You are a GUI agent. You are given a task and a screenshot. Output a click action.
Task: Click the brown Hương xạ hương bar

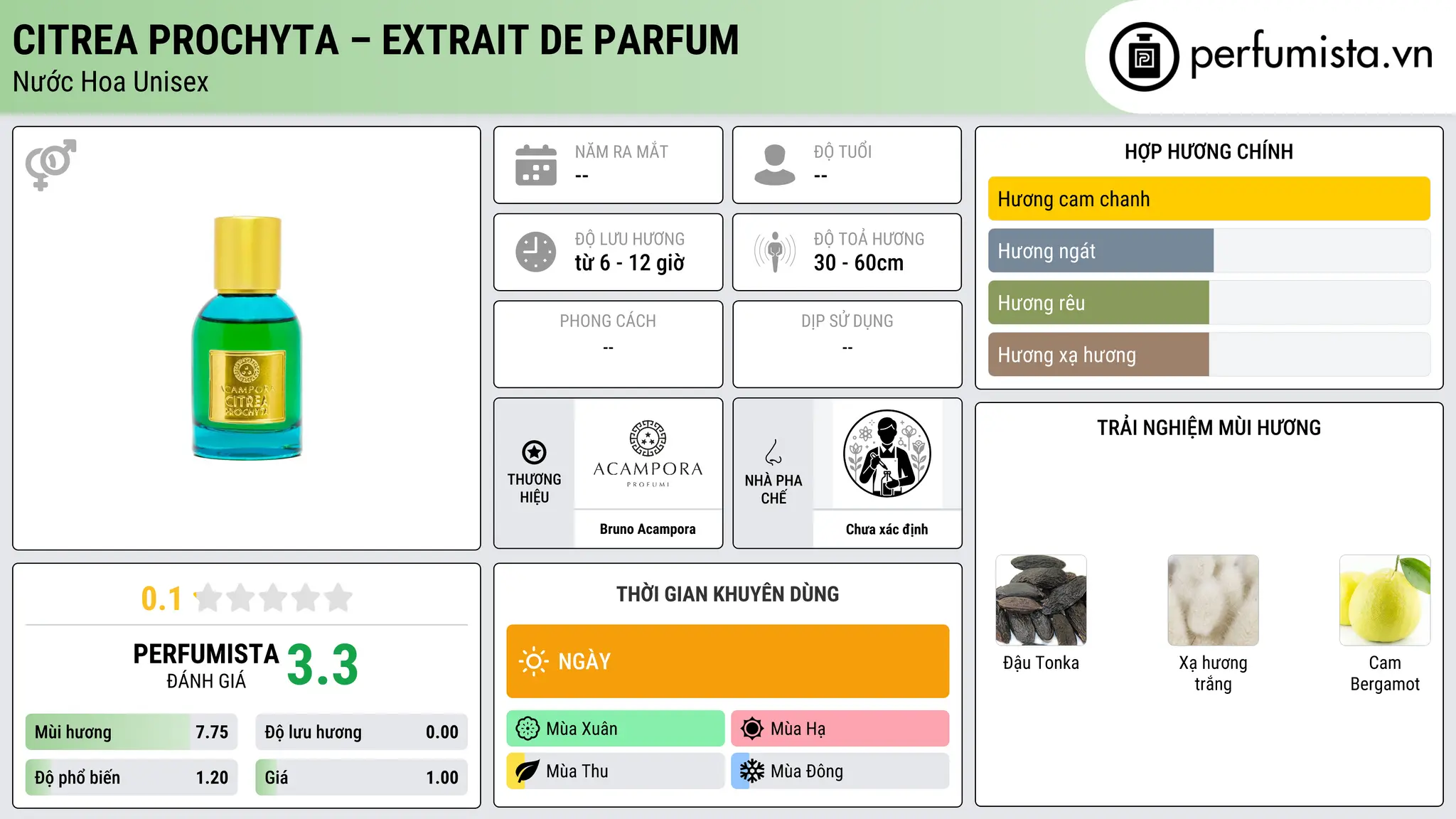[1098, 355]
